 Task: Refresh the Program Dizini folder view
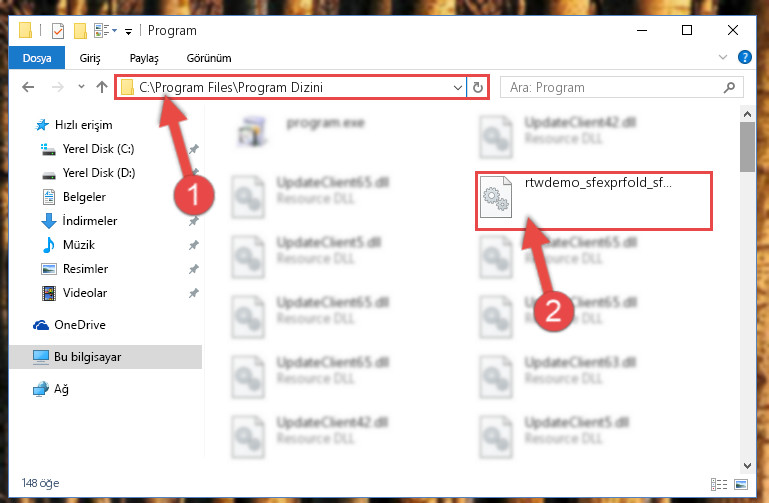(478, 88)
